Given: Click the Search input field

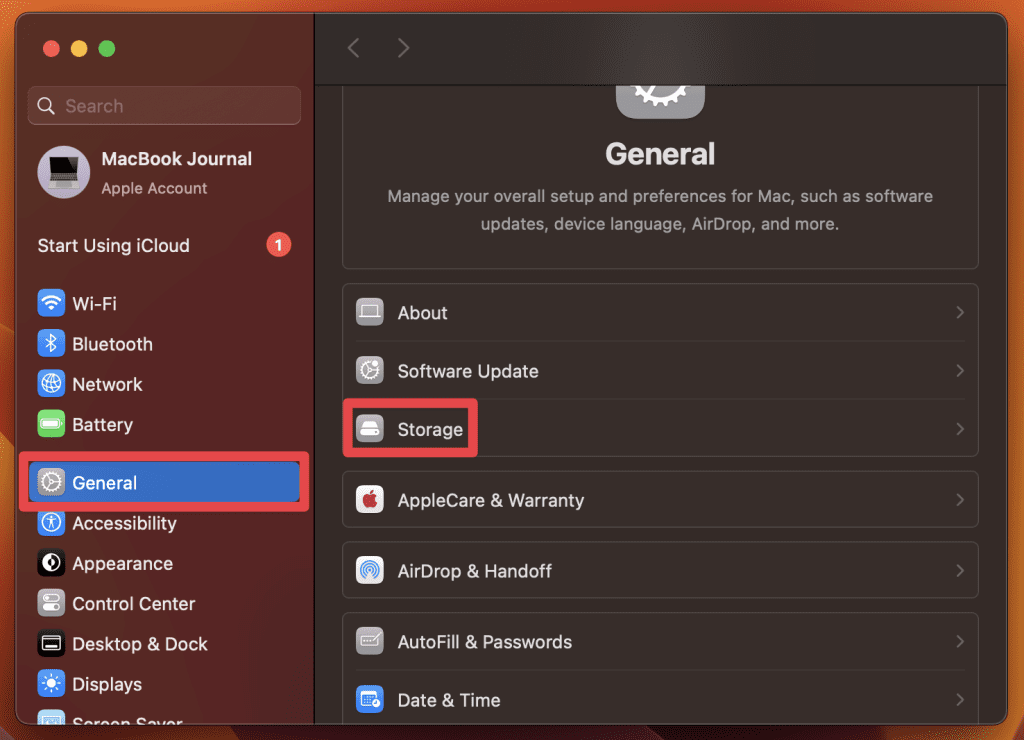Looking at the screenshot, I should 164,106.
